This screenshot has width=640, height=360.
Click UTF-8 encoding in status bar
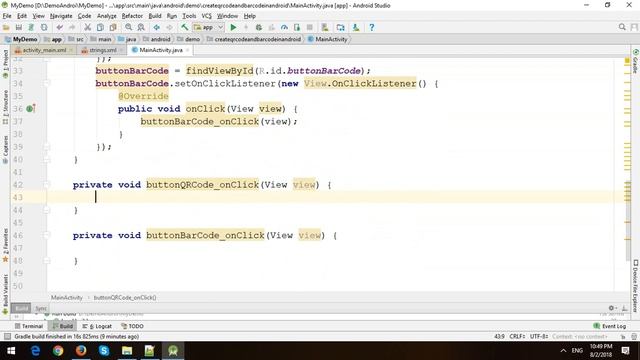(x=539, y=336)
